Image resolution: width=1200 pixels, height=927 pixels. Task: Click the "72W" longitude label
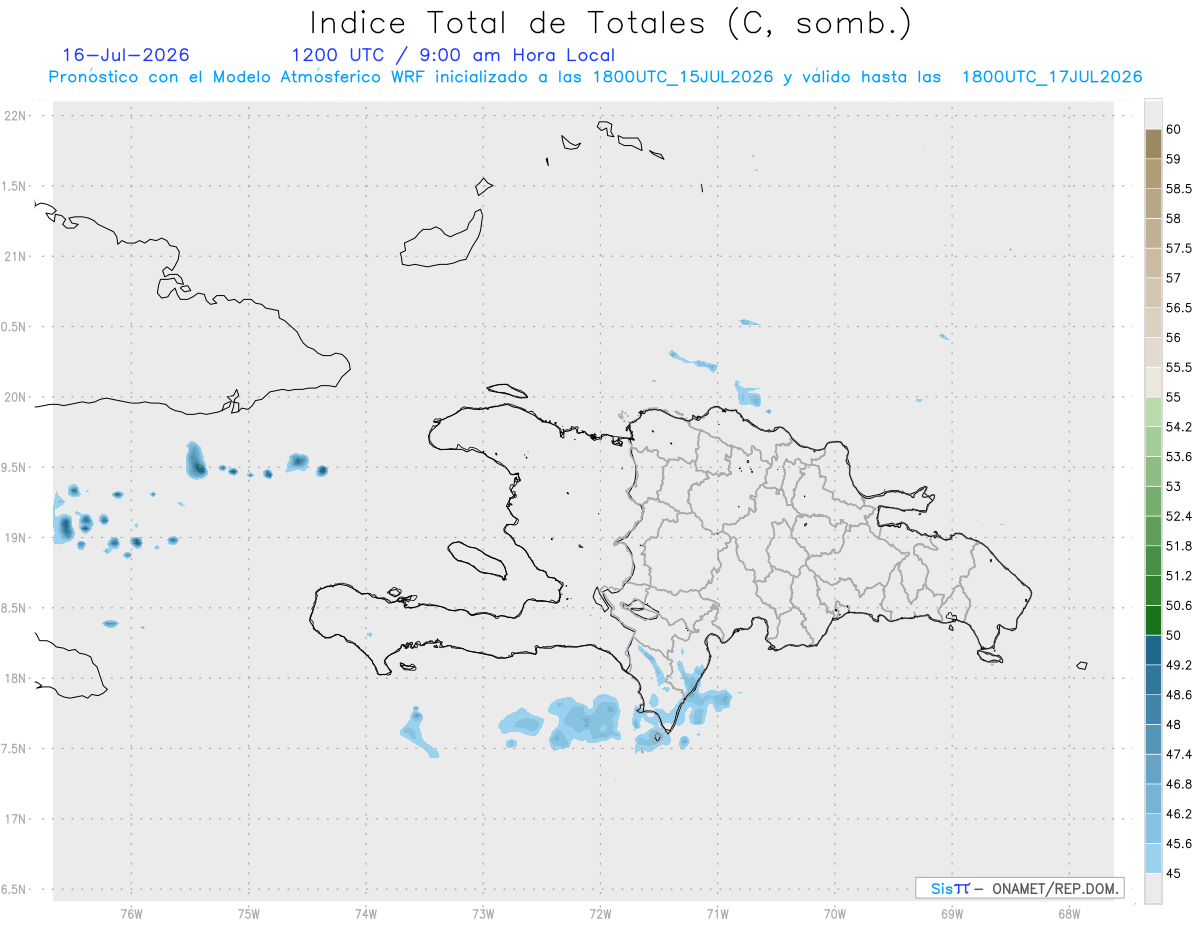point(600,915)
